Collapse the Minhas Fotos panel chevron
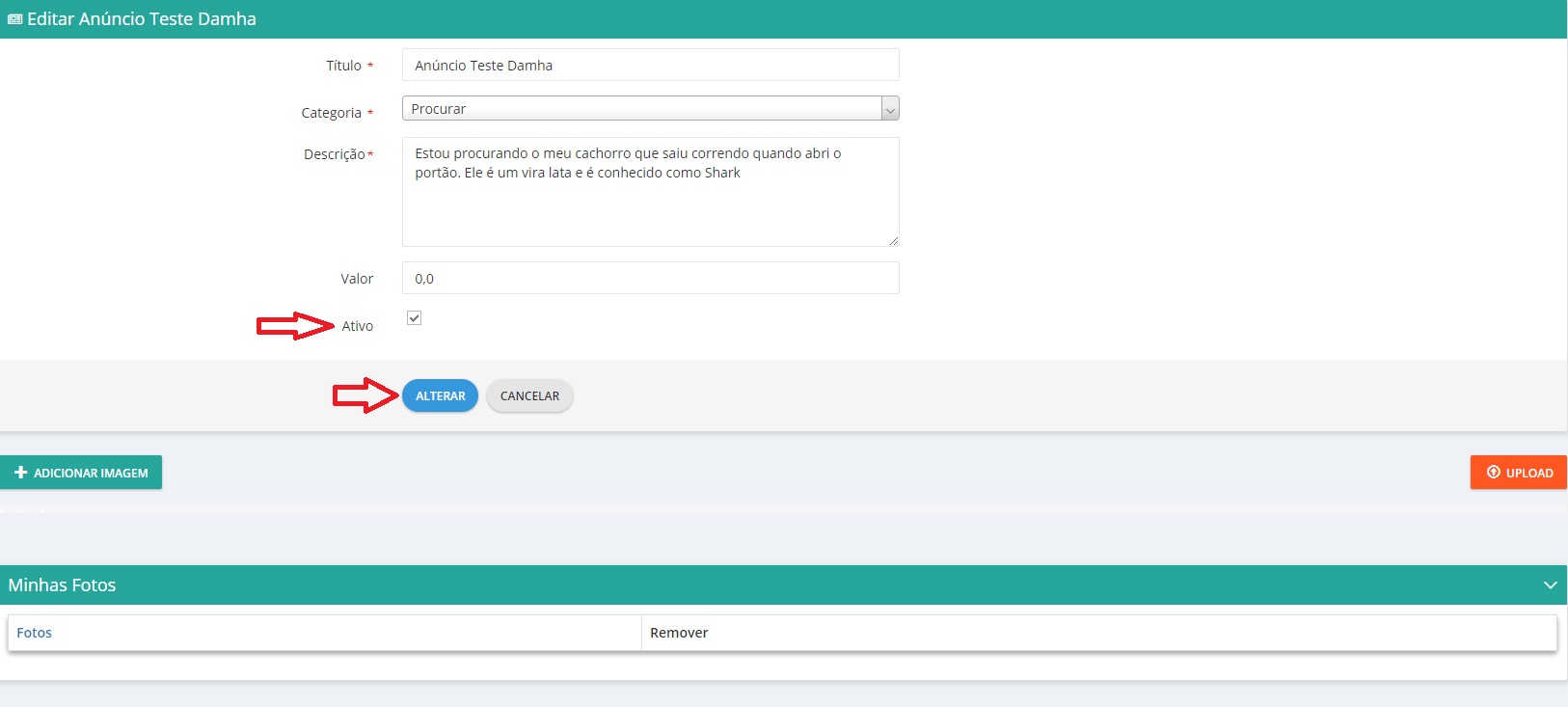This screenshot has height=707, width=1568. pyautogui.click(x=1550, y=585)
